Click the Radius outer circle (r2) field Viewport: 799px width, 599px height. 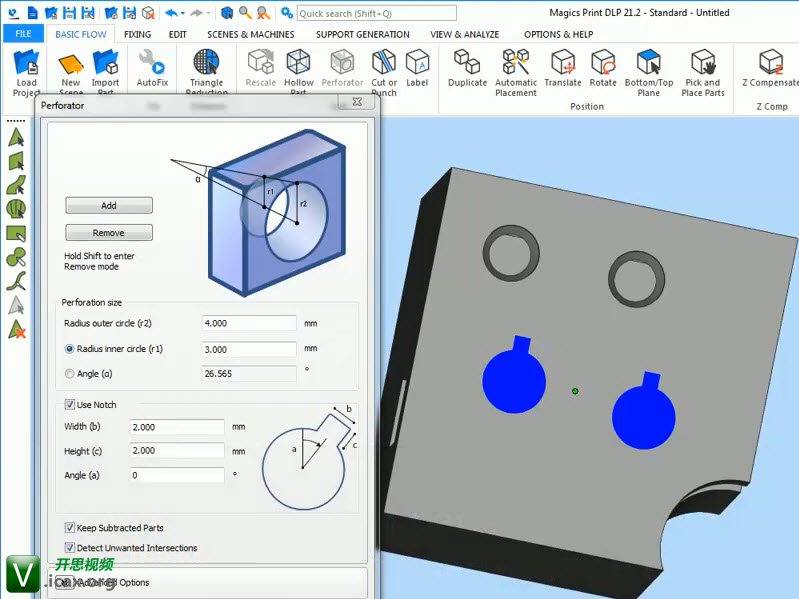[248, 324]
